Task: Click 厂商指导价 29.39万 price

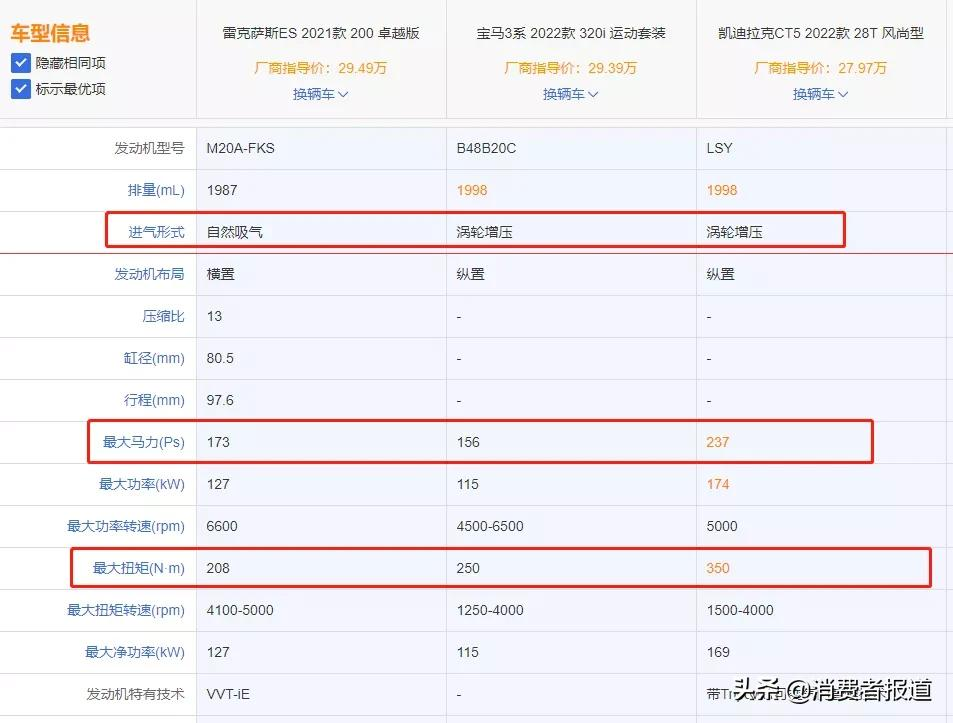Action: pos(570,67)
